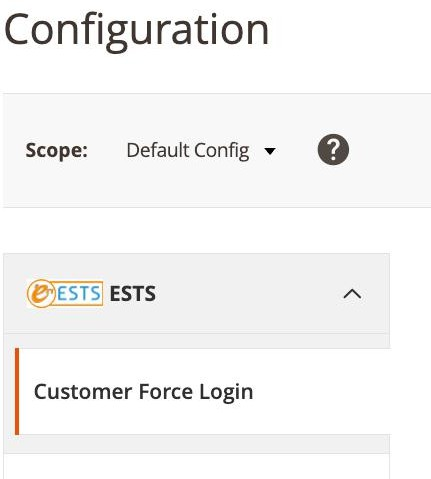Image resolution: width=431 pixels, height=479 pixels.
Task: Click the ESTS logo image
Action: click(65, 293)
